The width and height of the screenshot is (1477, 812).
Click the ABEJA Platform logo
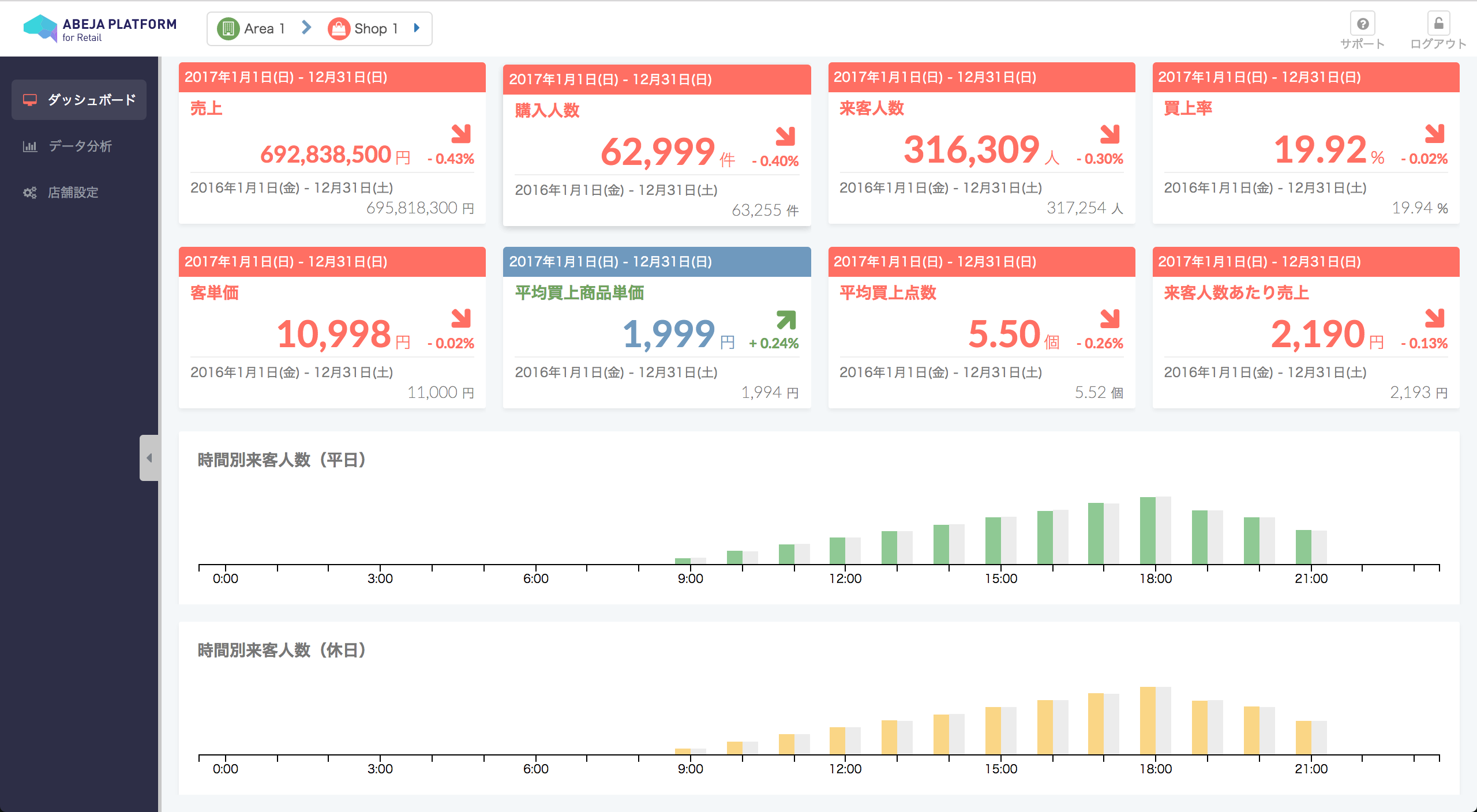click(x=100, y=29)
